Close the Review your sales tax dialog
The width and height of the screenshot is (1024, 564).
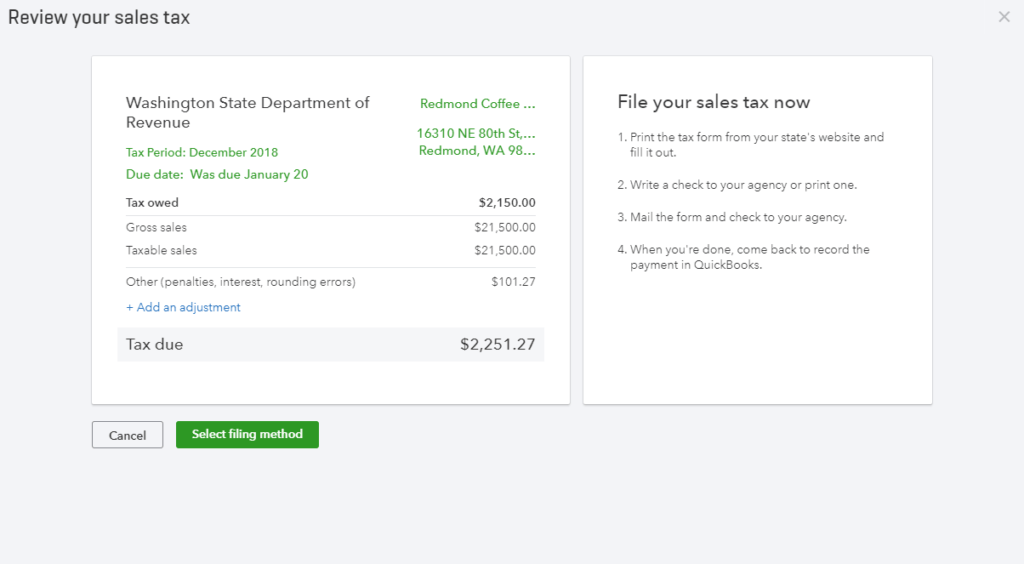(x=1004, y=17)
